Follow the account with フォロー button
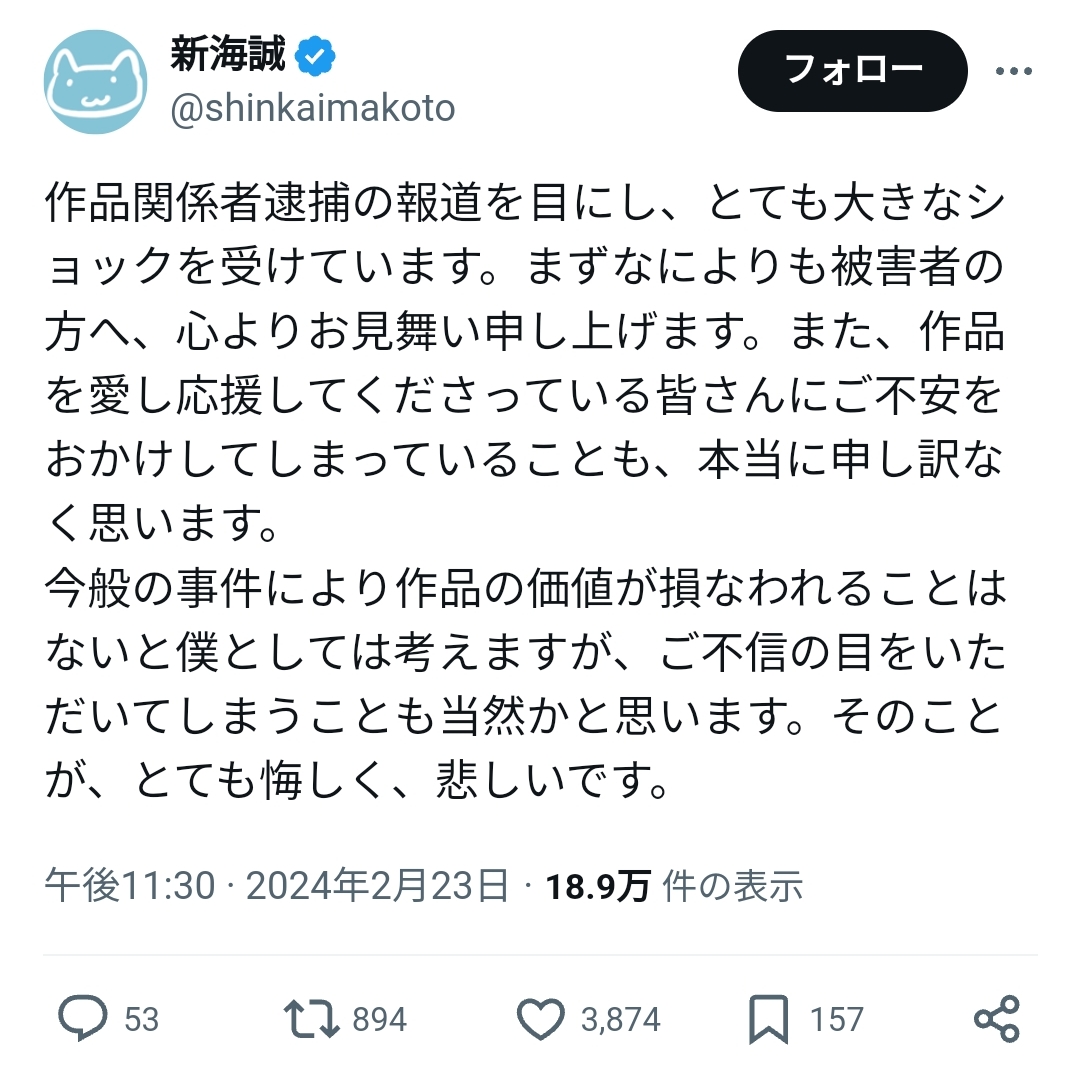 [853, 70]
